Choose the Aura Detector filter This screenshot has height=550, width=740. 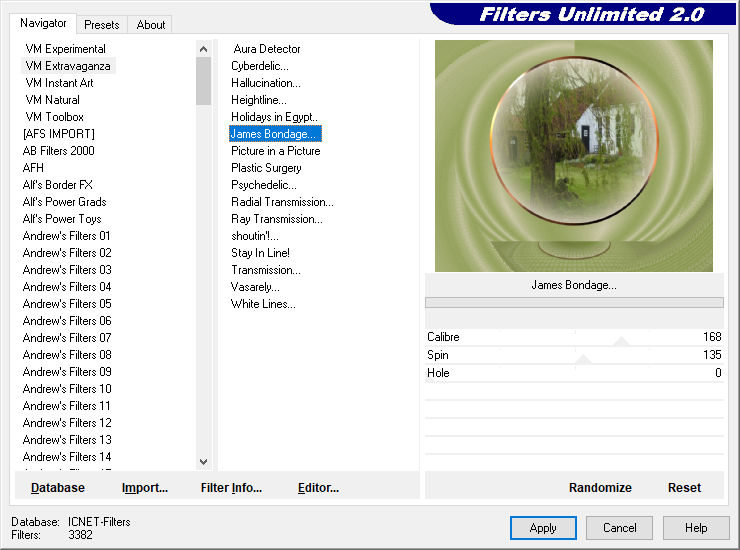click(x=267, y=49)
